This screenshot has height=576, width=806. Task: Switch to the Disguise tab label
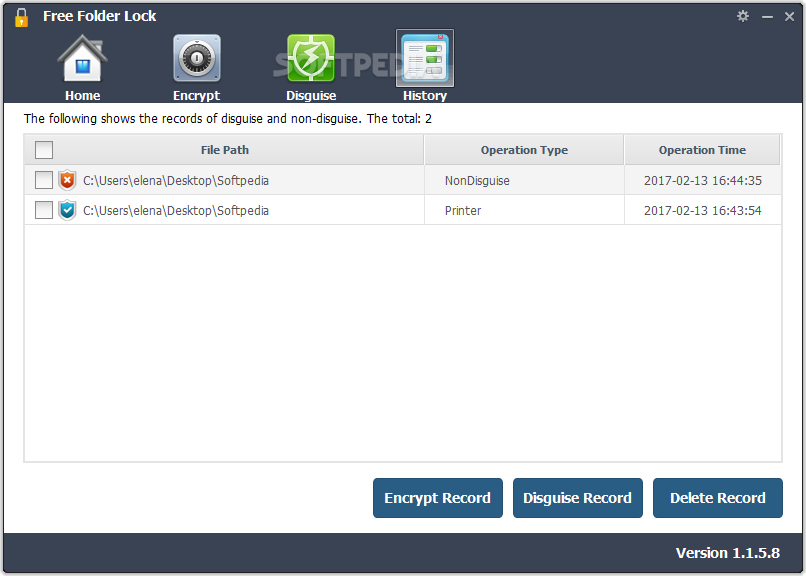pyautogui.click(x=311, y=96)
